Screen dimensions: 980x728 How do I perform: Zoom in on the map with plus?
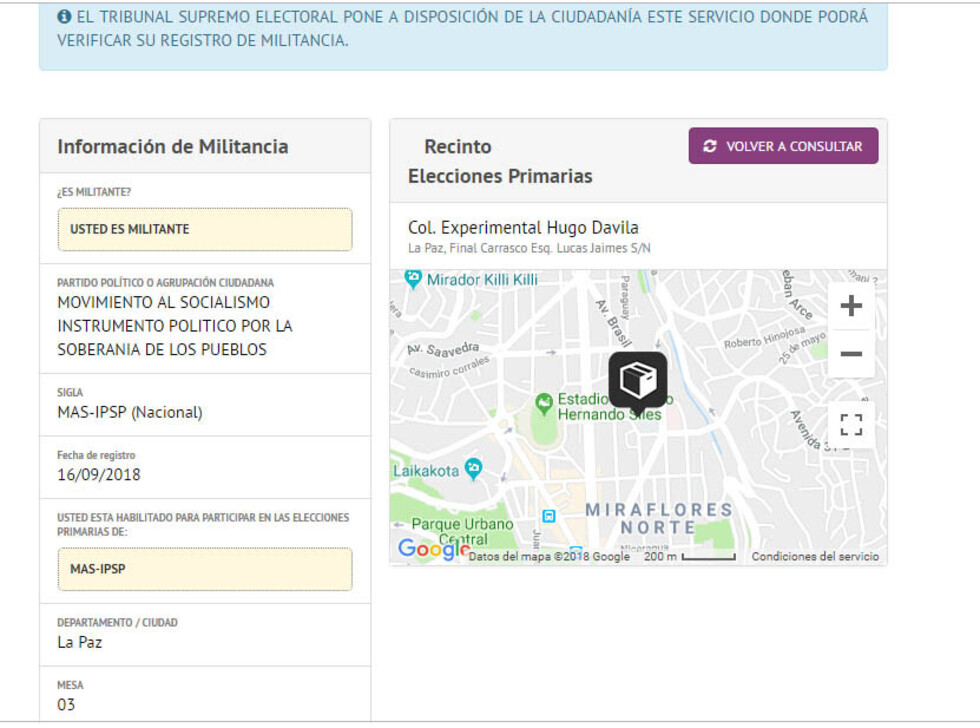coord(851,306)
